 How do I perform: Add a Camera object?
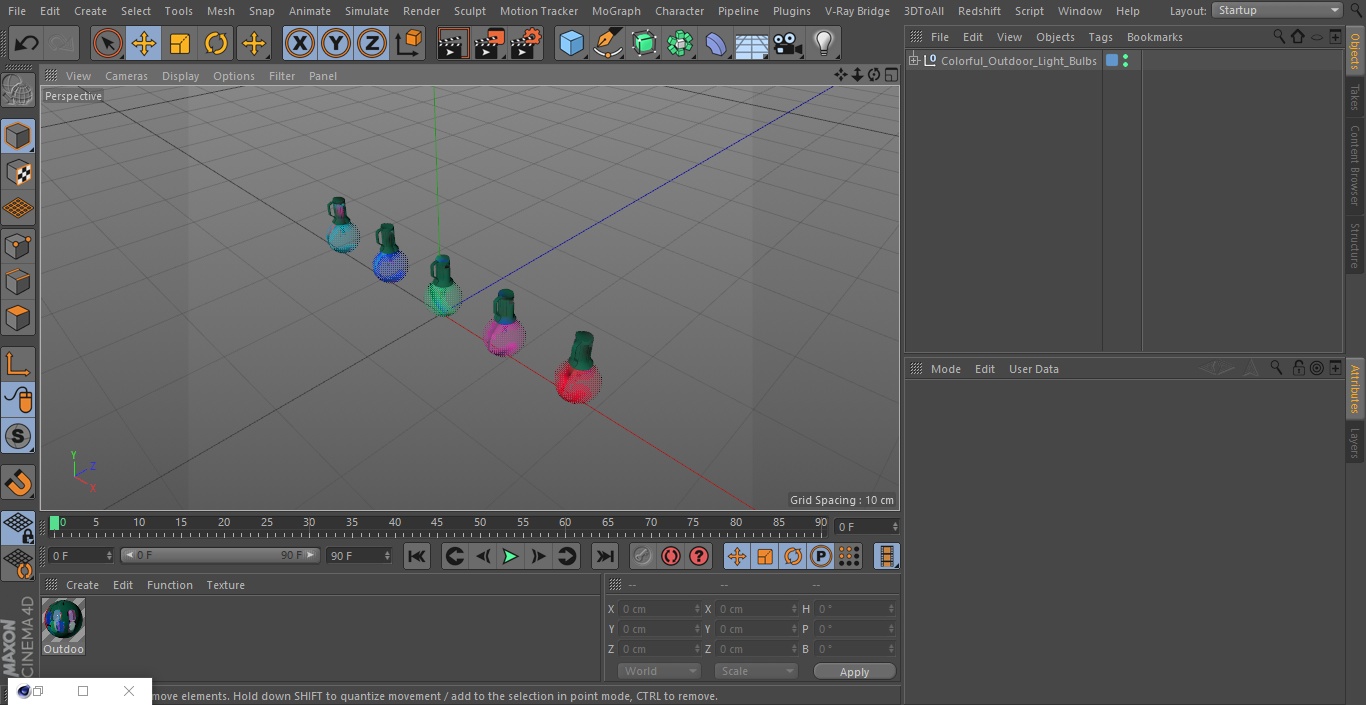point(788,44)
